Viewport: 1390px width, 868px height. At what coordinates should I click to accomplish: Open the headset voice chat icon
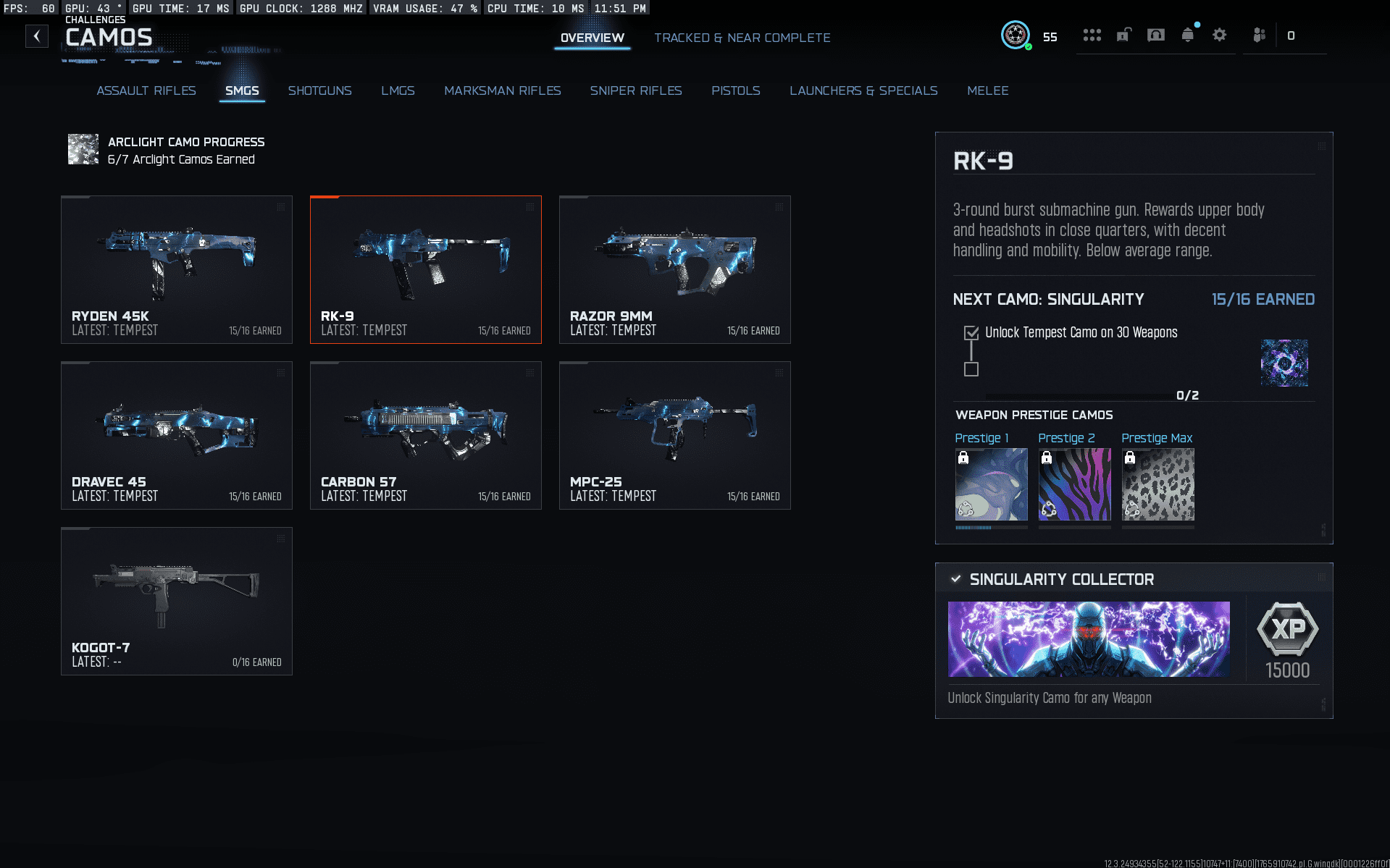click(1156, 35)
